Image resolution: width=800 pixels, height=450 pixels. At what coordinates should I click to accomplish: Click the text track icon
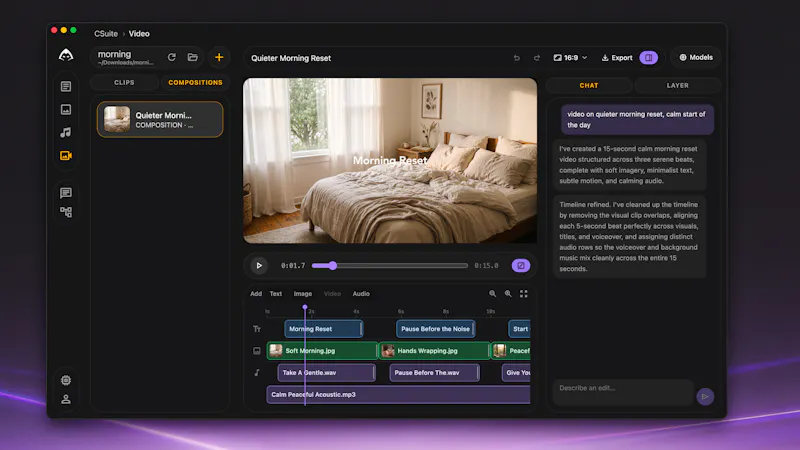click(257, 329)
